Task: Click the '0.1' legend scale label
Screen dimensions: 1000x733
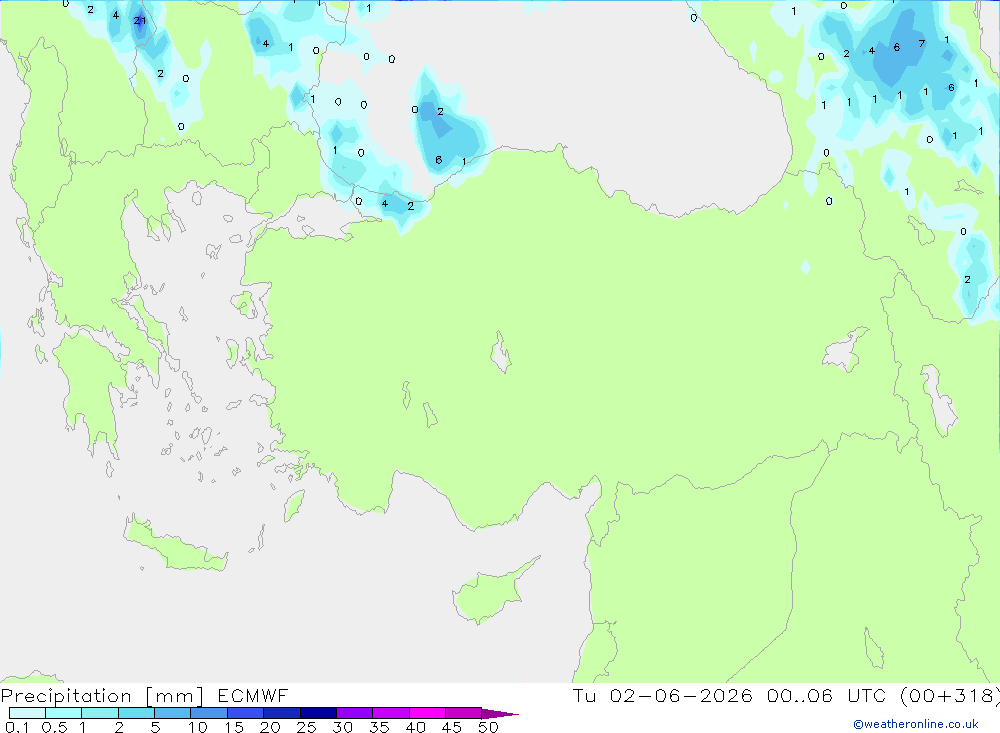Action: click(x=17, y=727)
